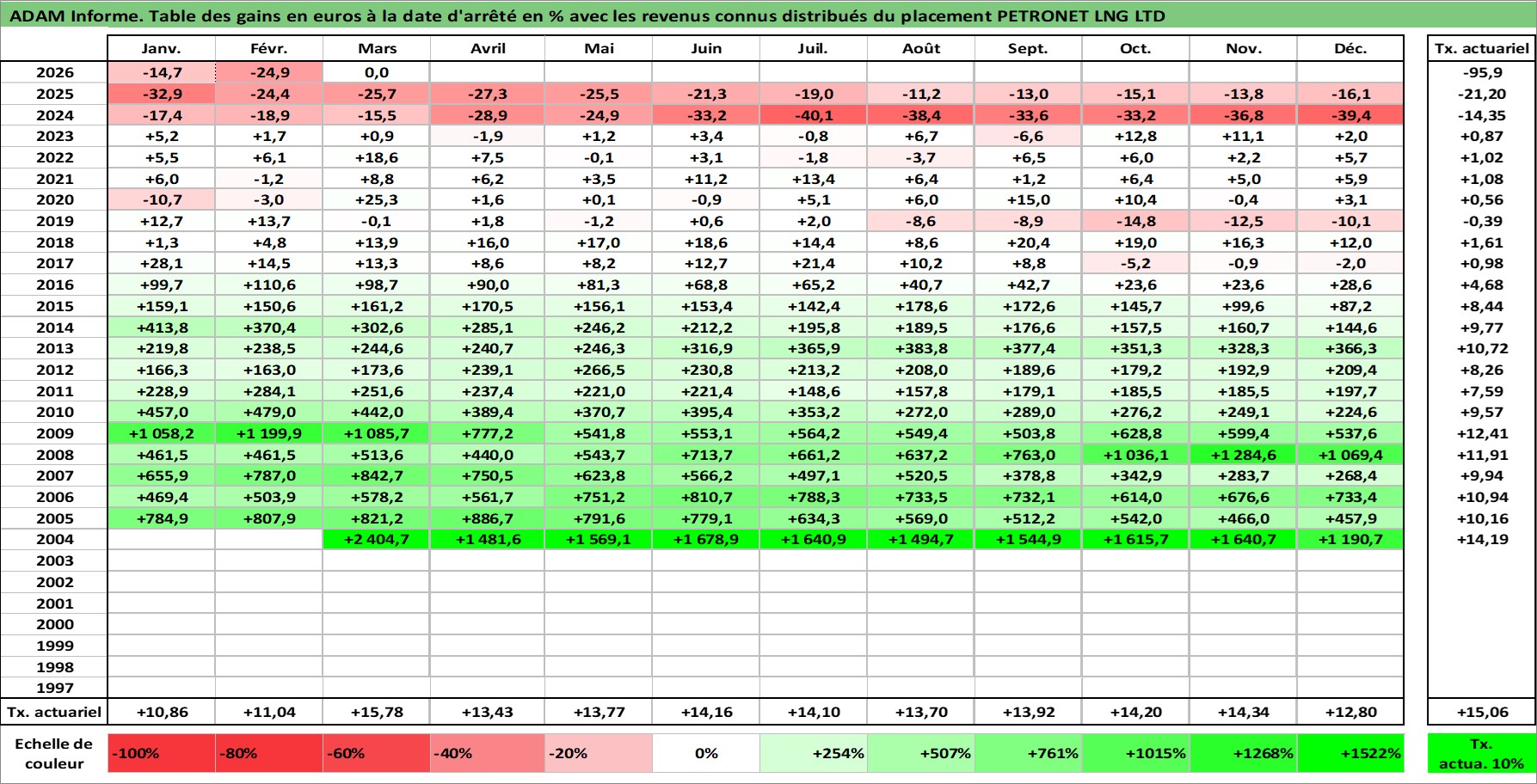1537x784 pixels.
Task: Select the 'Févr.' column header
Action: 269,49
